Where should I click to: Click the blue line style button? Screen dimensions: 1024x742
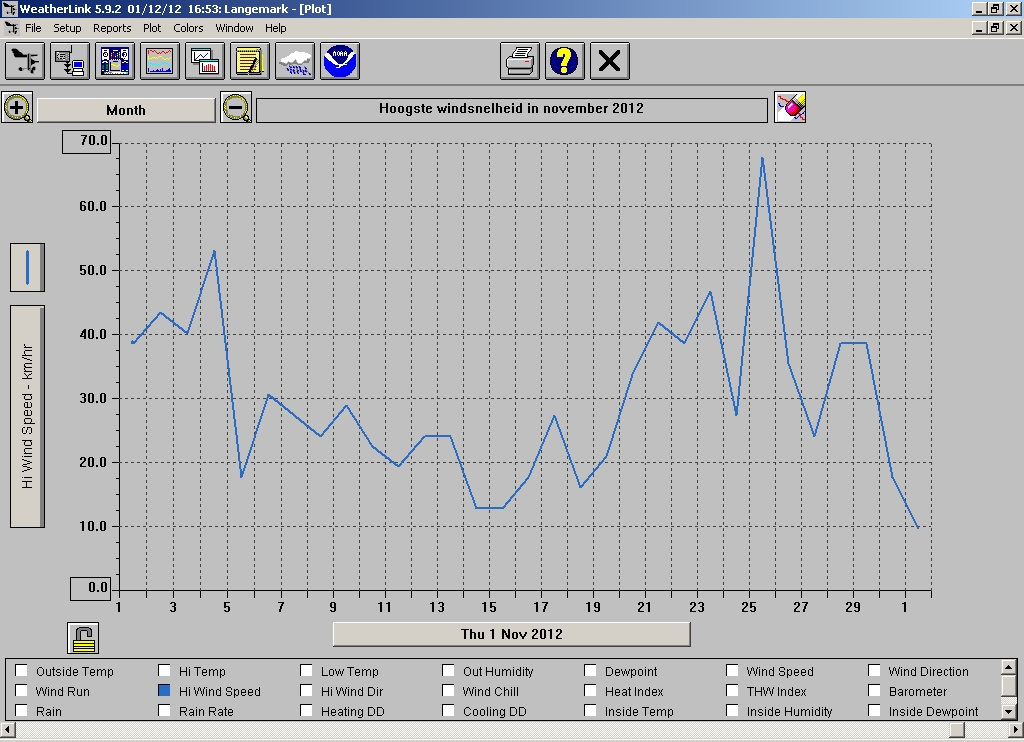tap(27, 268)
